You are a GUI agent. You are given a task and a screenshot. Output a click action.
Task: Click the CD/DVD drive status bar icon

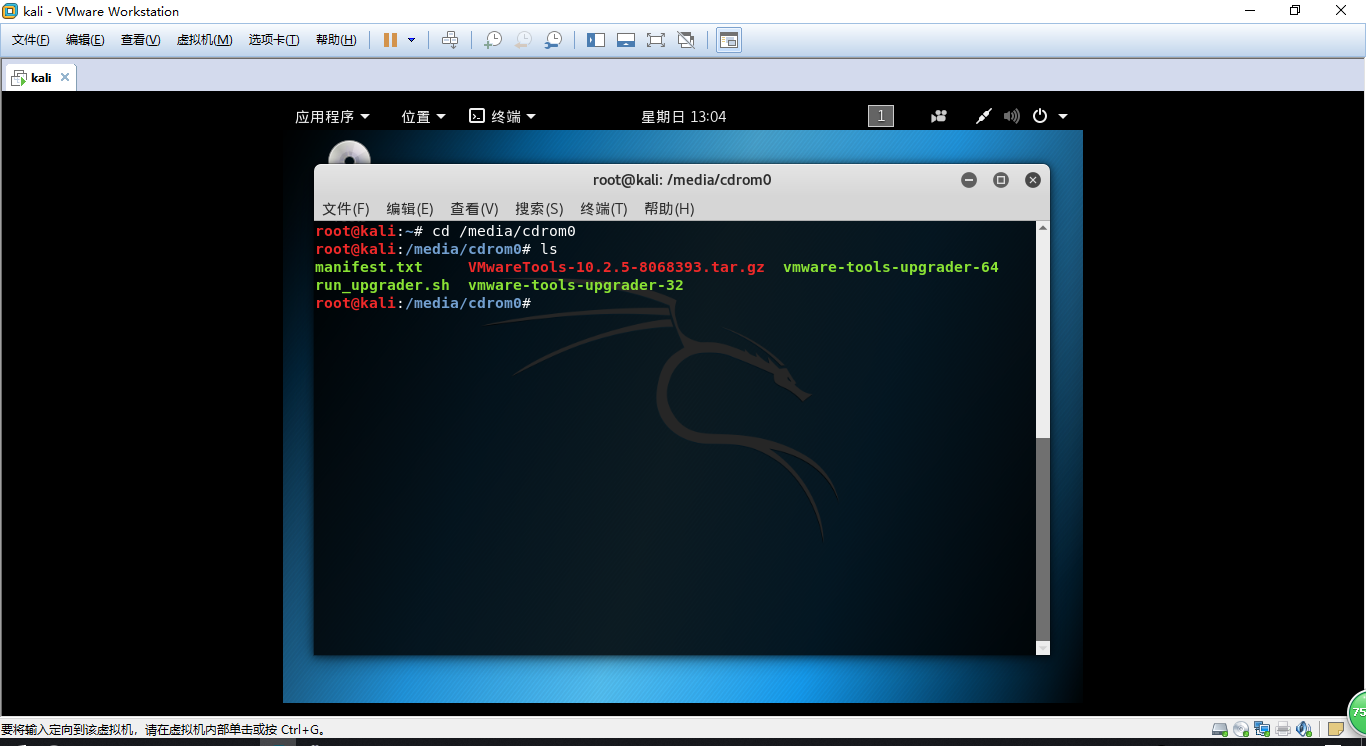pos(1241,730)
